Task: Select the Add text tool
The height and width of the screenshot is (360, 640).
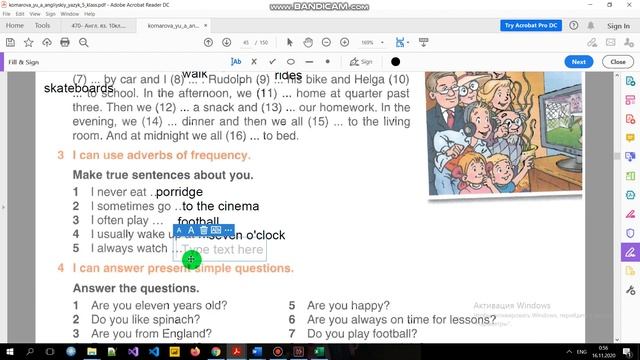Action: pos(236,62)
